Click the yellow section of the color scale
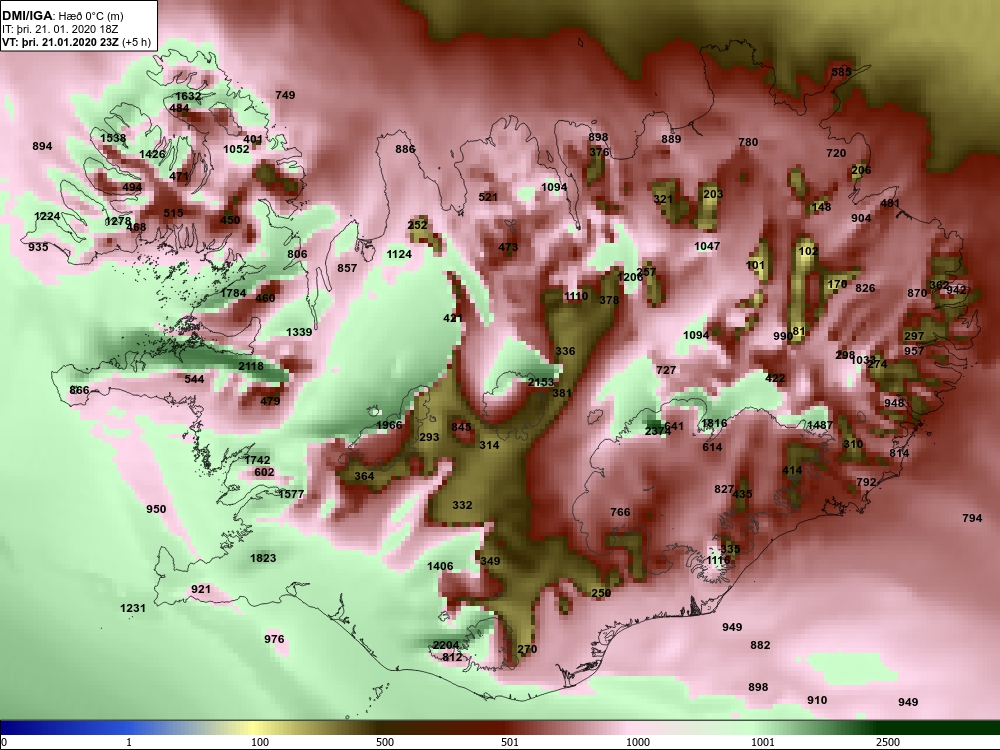Image resolution: width=1000 pixels, height=750 pixels. coord(255,728)
